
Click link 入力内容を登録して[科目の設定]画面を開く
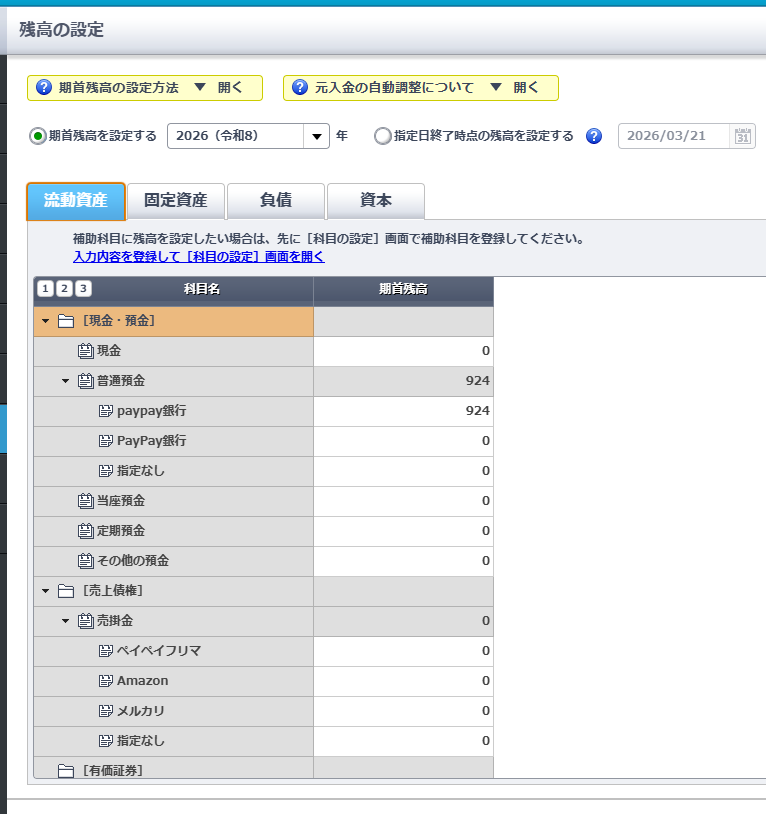click(x=199, y=257)
